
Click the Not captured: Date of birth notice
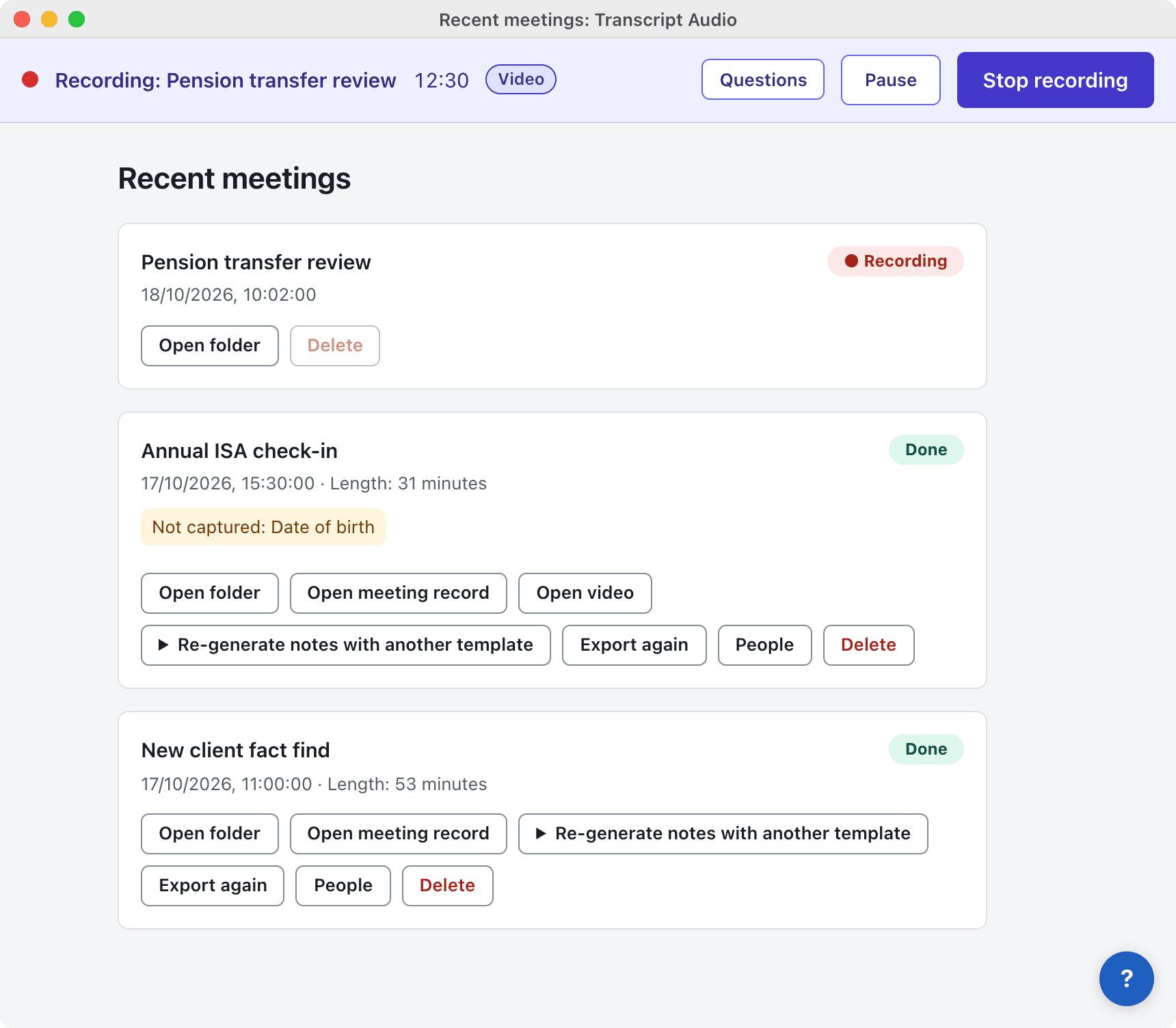tap(263, 527)
